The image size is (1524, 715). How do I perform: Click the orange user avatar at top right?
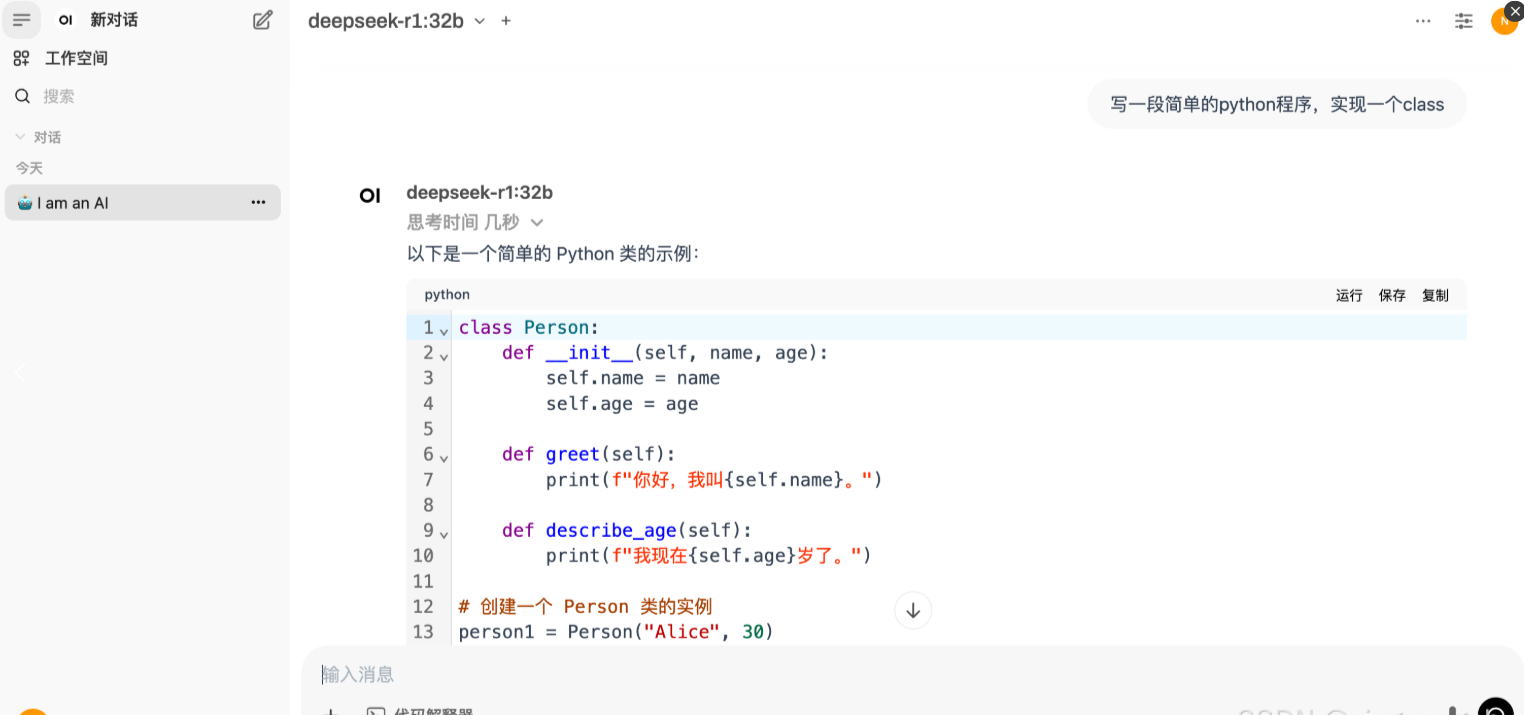point(1504,21)
